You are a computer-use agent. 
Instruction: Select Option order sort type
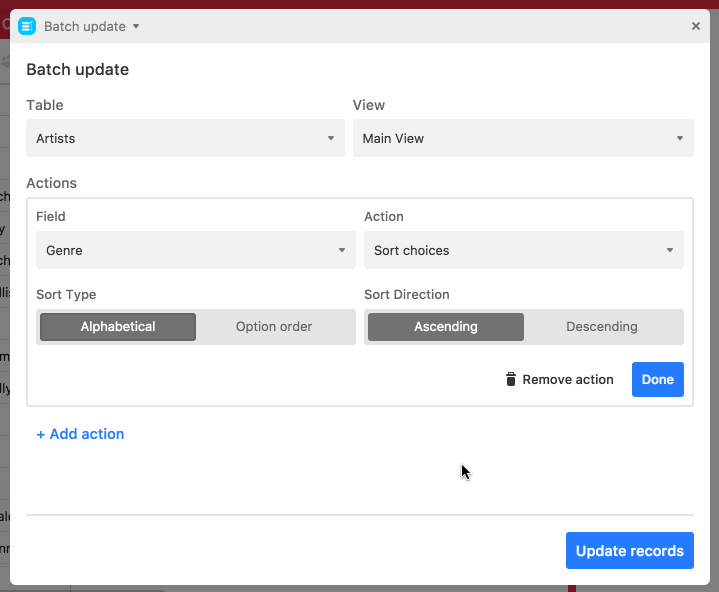click(x=274, y=326)
